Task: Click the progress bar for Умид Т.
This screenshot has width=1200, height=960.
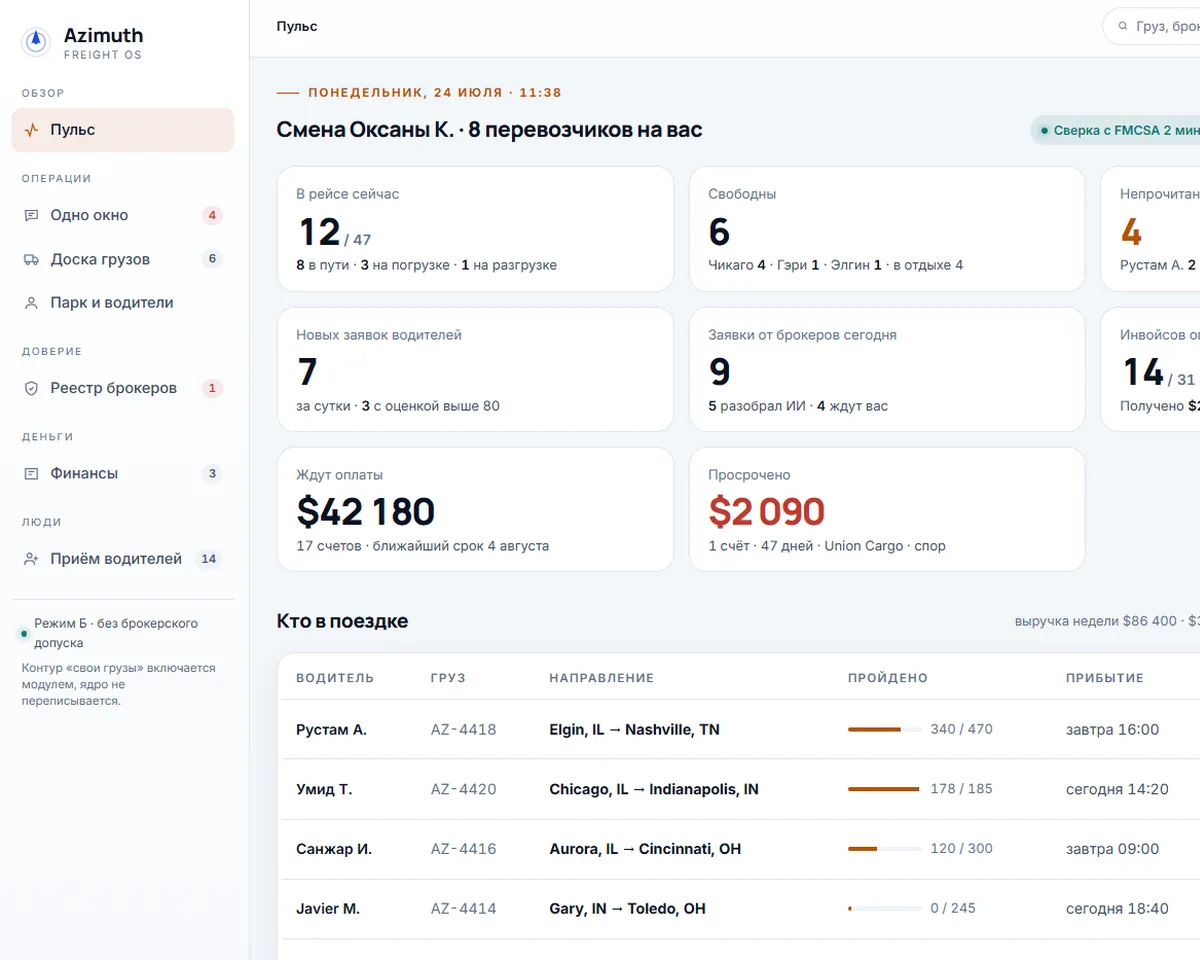Action: point(885,790)
